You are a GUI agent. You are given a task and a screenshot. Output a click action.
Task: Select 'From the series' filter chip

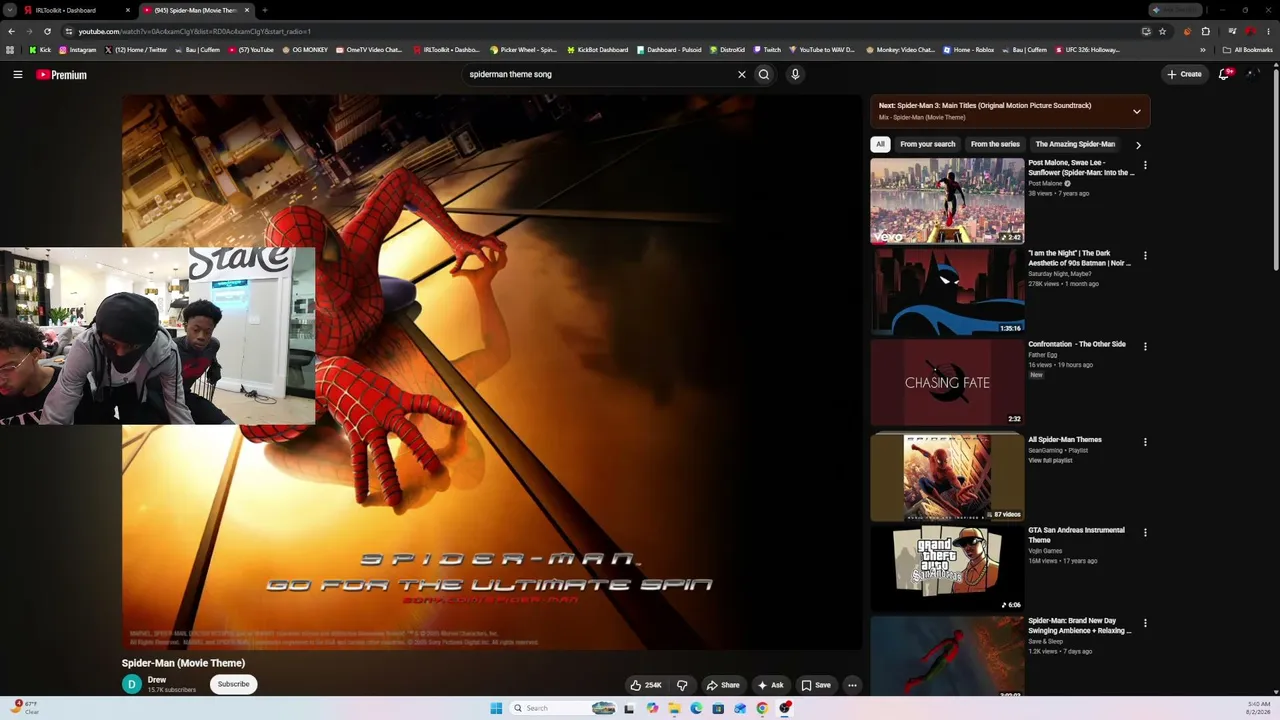pos(995,144)
